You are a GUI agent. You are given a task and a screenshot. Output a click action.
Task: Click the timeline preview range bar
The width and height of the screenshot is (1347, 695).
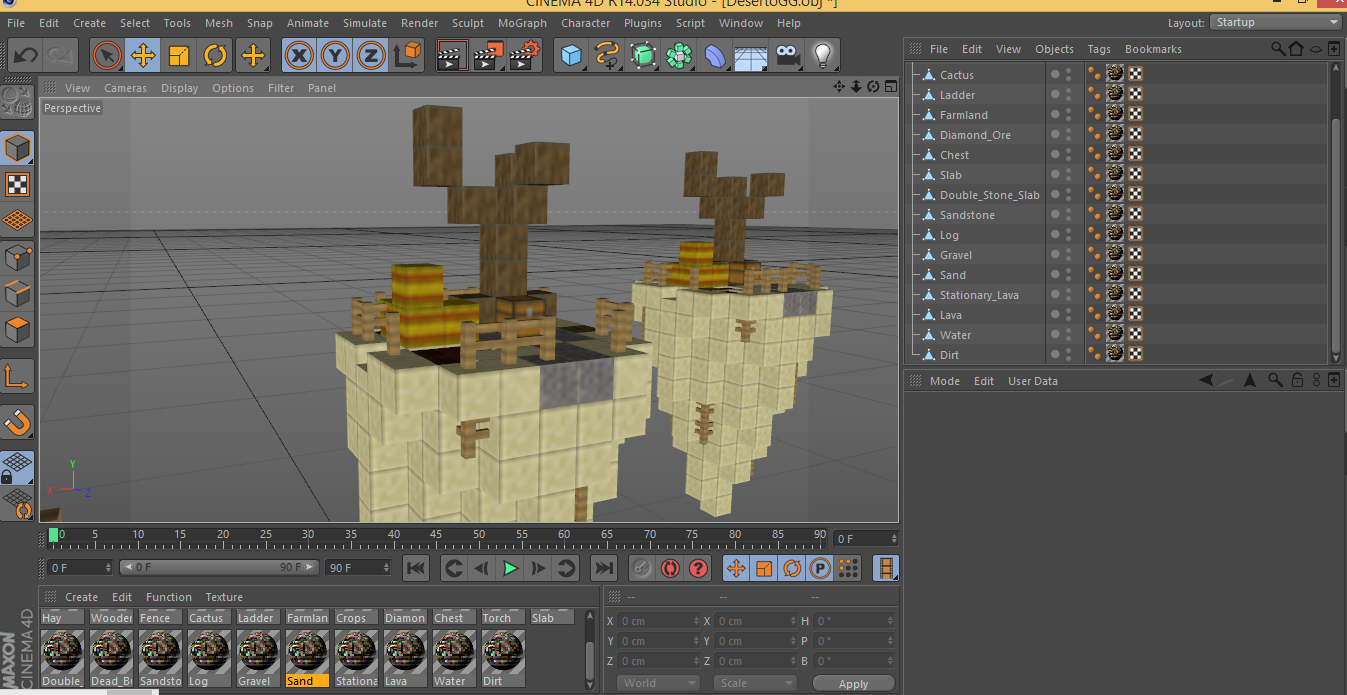(x=219, y=567)
